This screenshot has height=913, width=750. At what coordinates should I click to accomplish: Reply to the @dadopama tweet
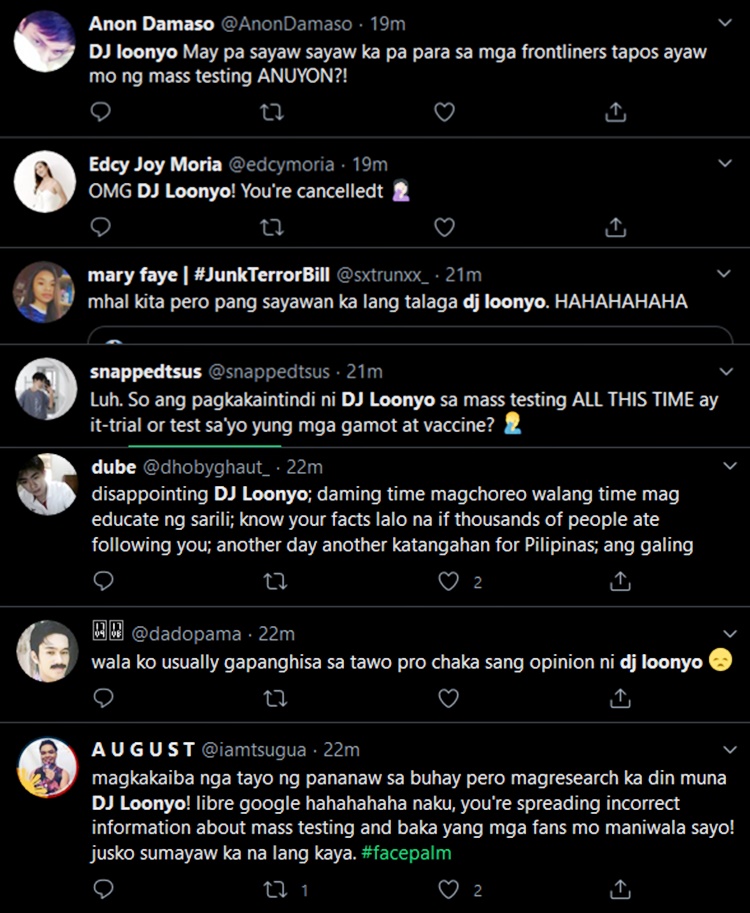click(101, 697)
